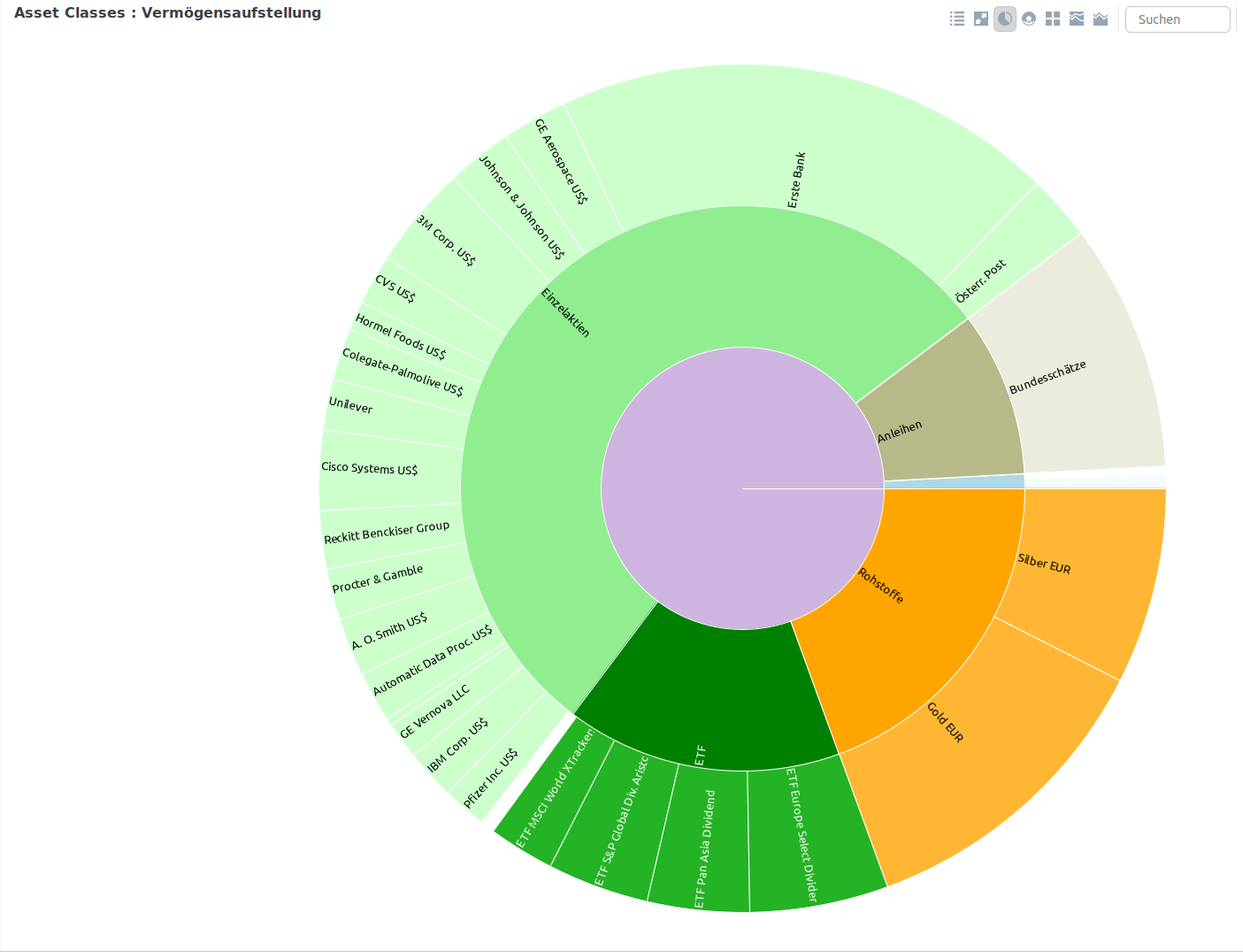Switch to the list definition view icon
Screen dimensions: 1243x952
[957, 19]
